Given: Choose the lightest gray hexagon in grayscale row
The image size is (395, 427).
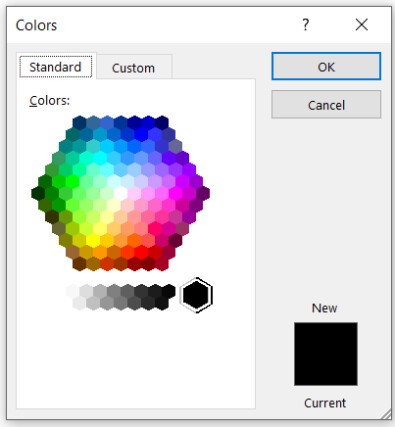Looking at the screenshot, I should 72,291.
